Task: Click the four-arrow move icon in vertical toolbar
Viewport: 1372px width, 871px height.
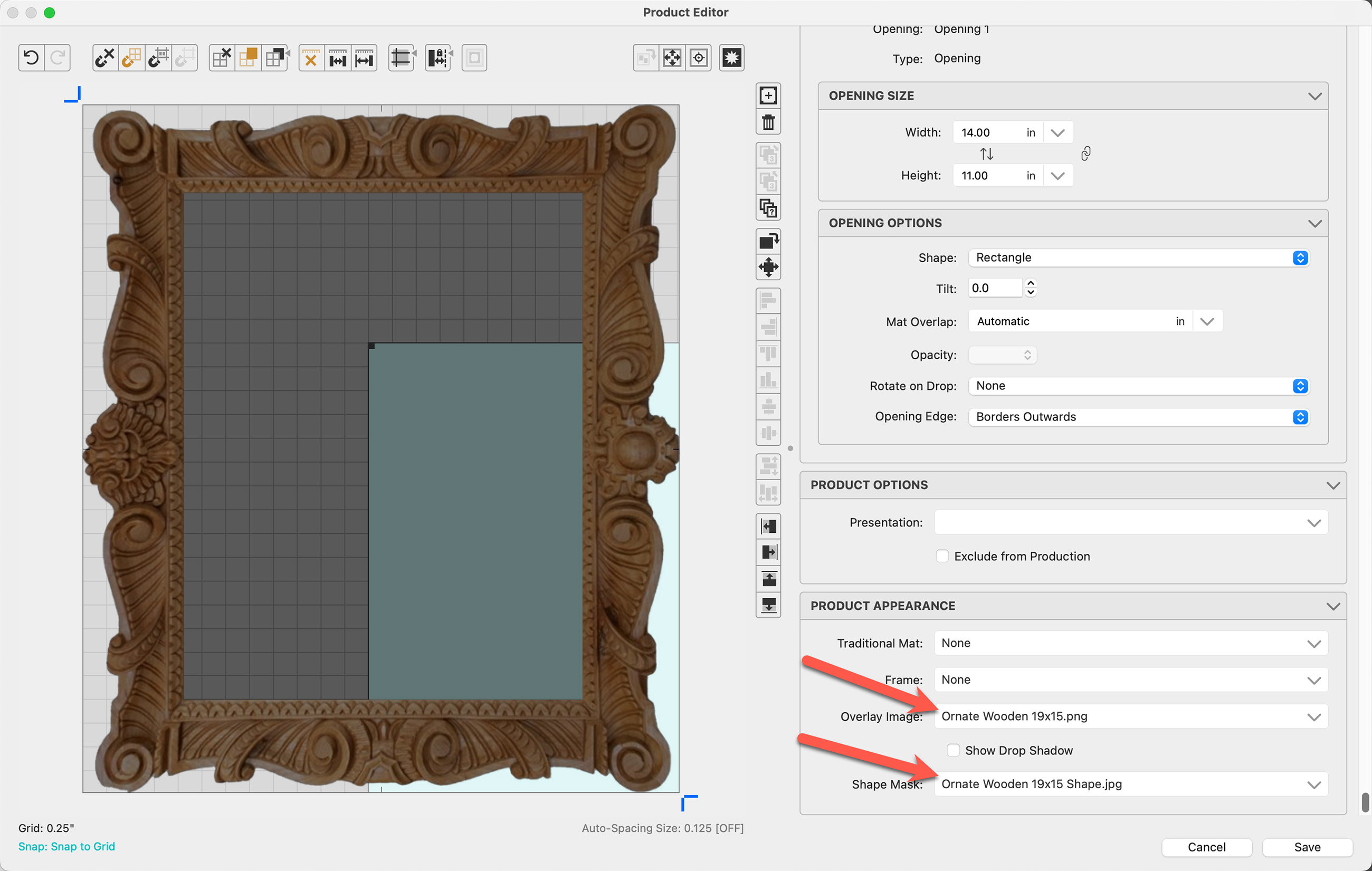Action: pos(768,266)
